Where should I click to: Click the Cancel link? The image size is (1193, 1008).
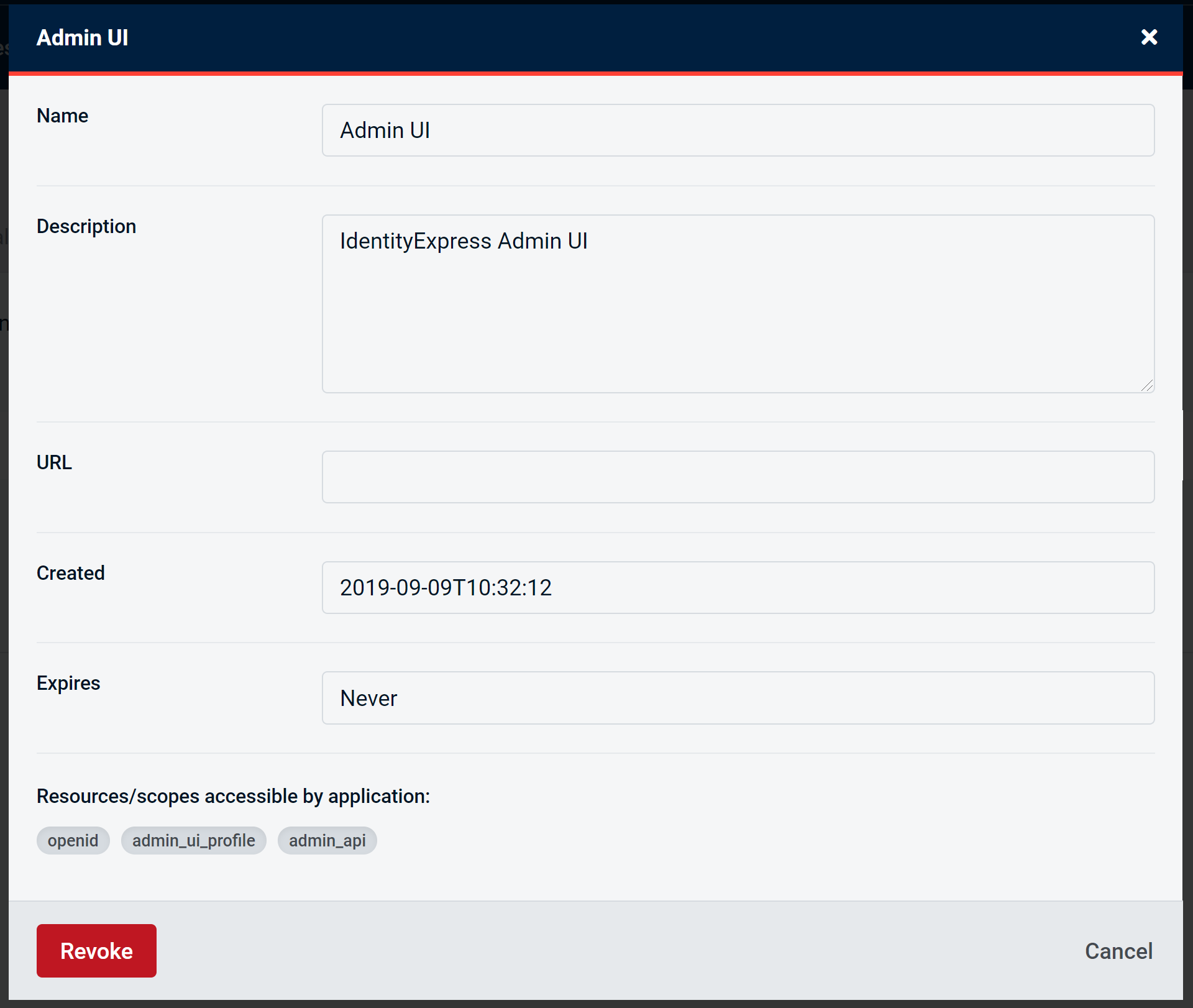pyautogui.click(x=1118, y=950)
